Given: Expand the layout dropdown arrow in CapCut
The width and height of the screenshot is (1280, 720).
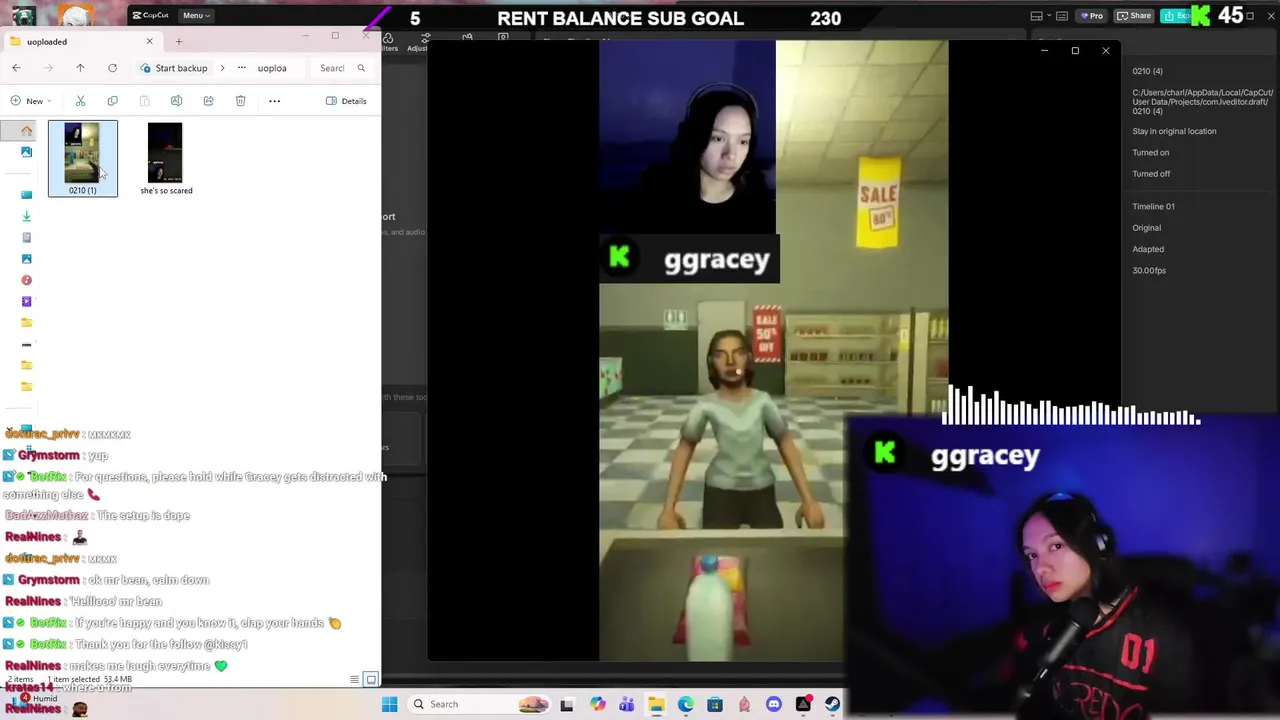Looking at the screenshot, I should (1048, 16).
